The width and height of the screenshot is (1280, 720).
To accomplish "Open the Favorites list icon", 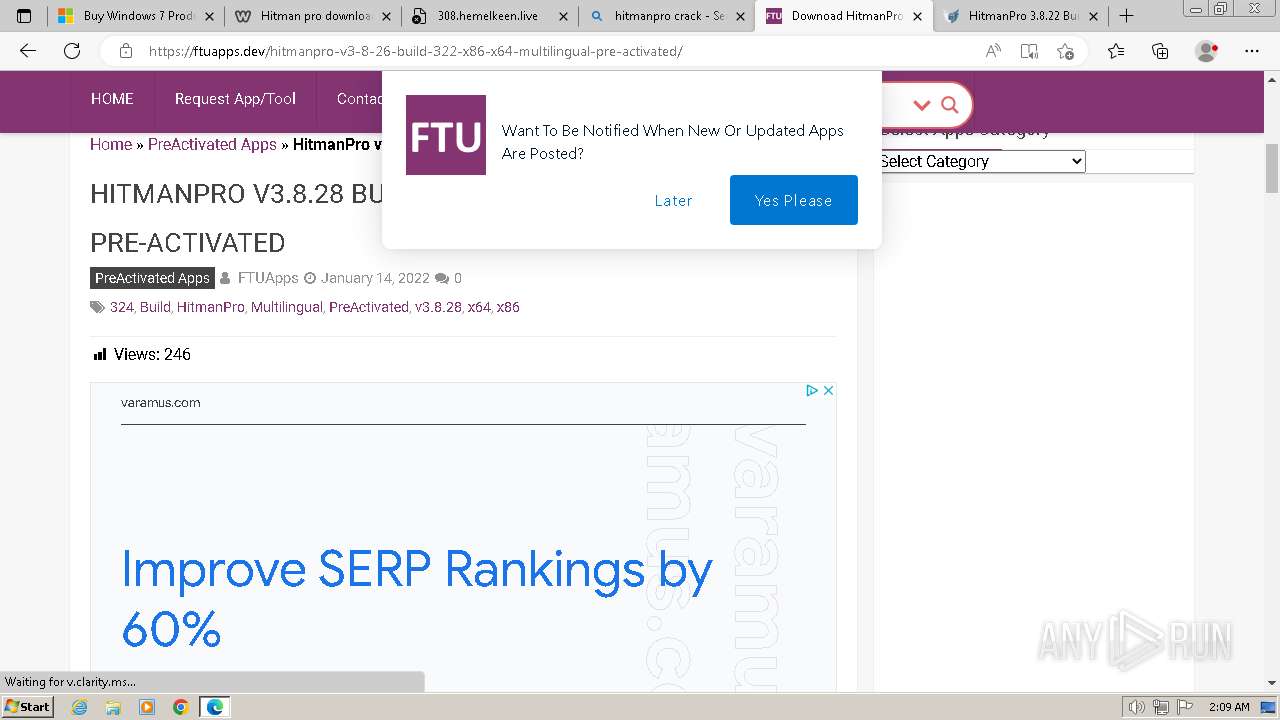I will point(1116,51).
